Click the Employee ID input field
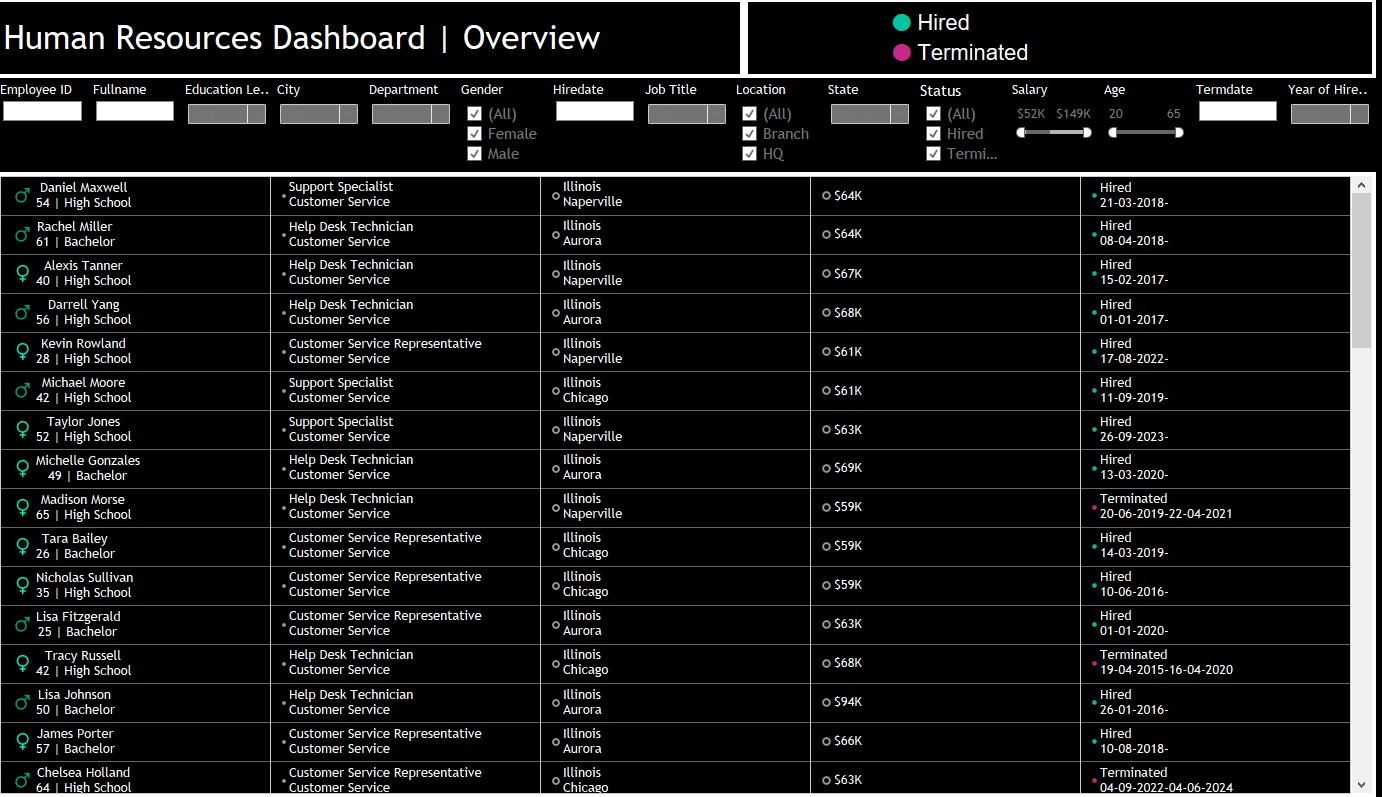 tap(42, 111)
